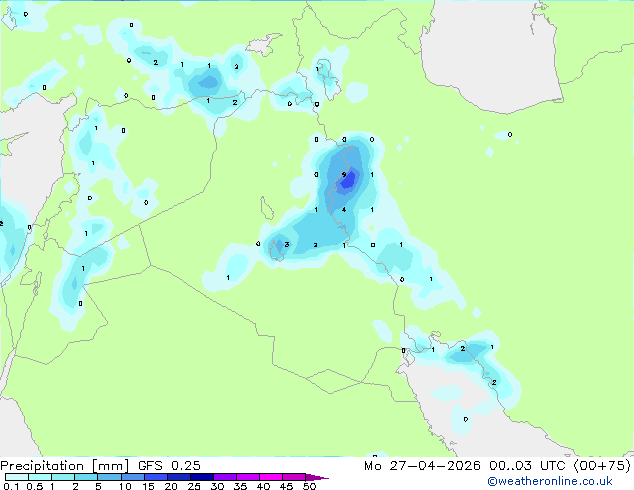Click the 30–35 mm purple legend swatch
Viewport: 634px width, 490px height.
224,477
